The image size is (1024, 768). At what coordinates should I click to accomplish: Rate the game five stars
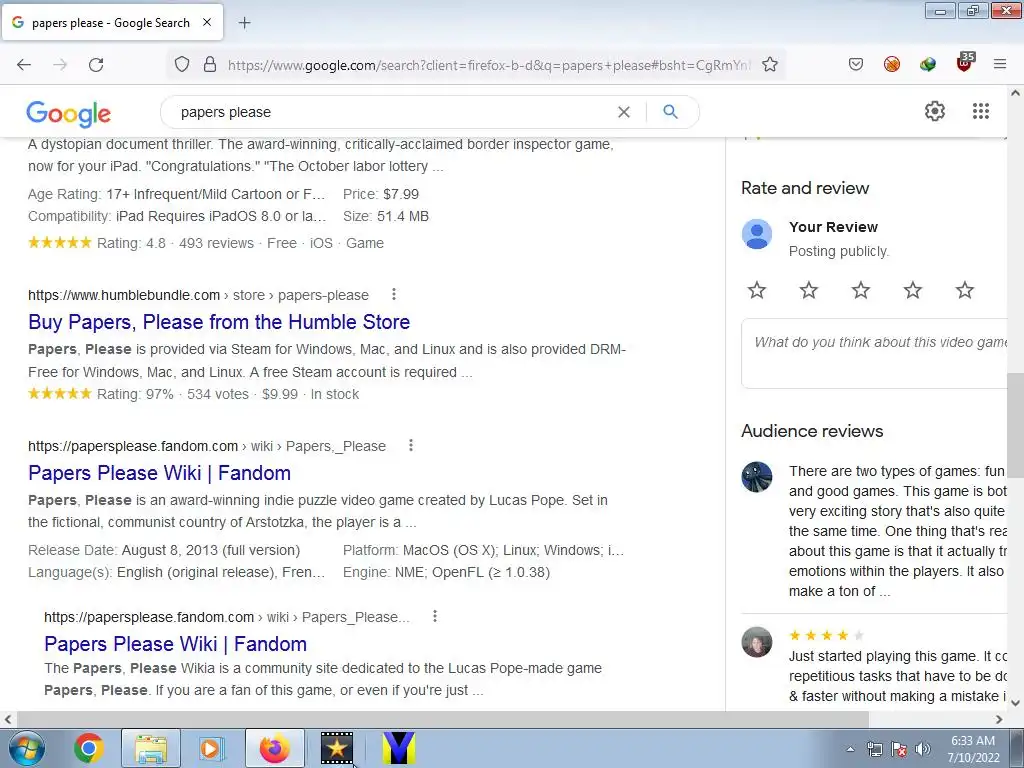965,290
